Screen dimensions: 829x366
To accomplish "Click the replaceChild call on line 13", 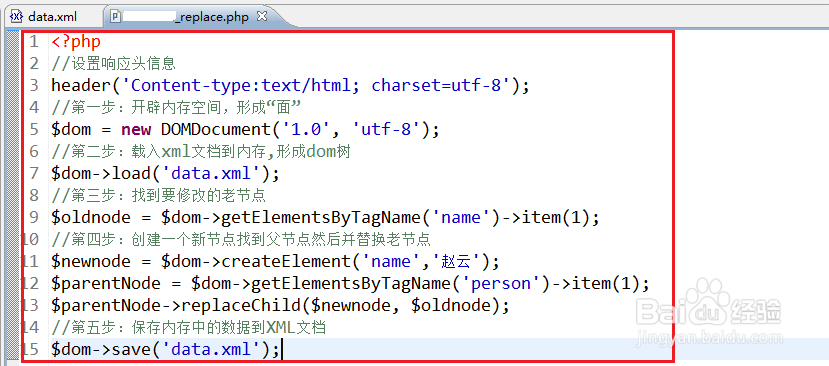I will [x=280, y=306].
